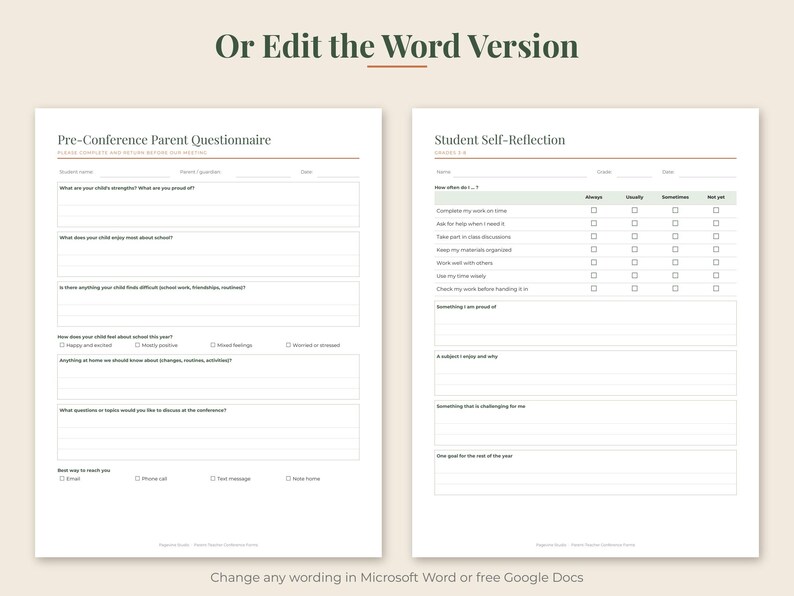Check the Note home contact option
Image resolution: width=794 pixels, height=596 pixels.
point(288,479)
